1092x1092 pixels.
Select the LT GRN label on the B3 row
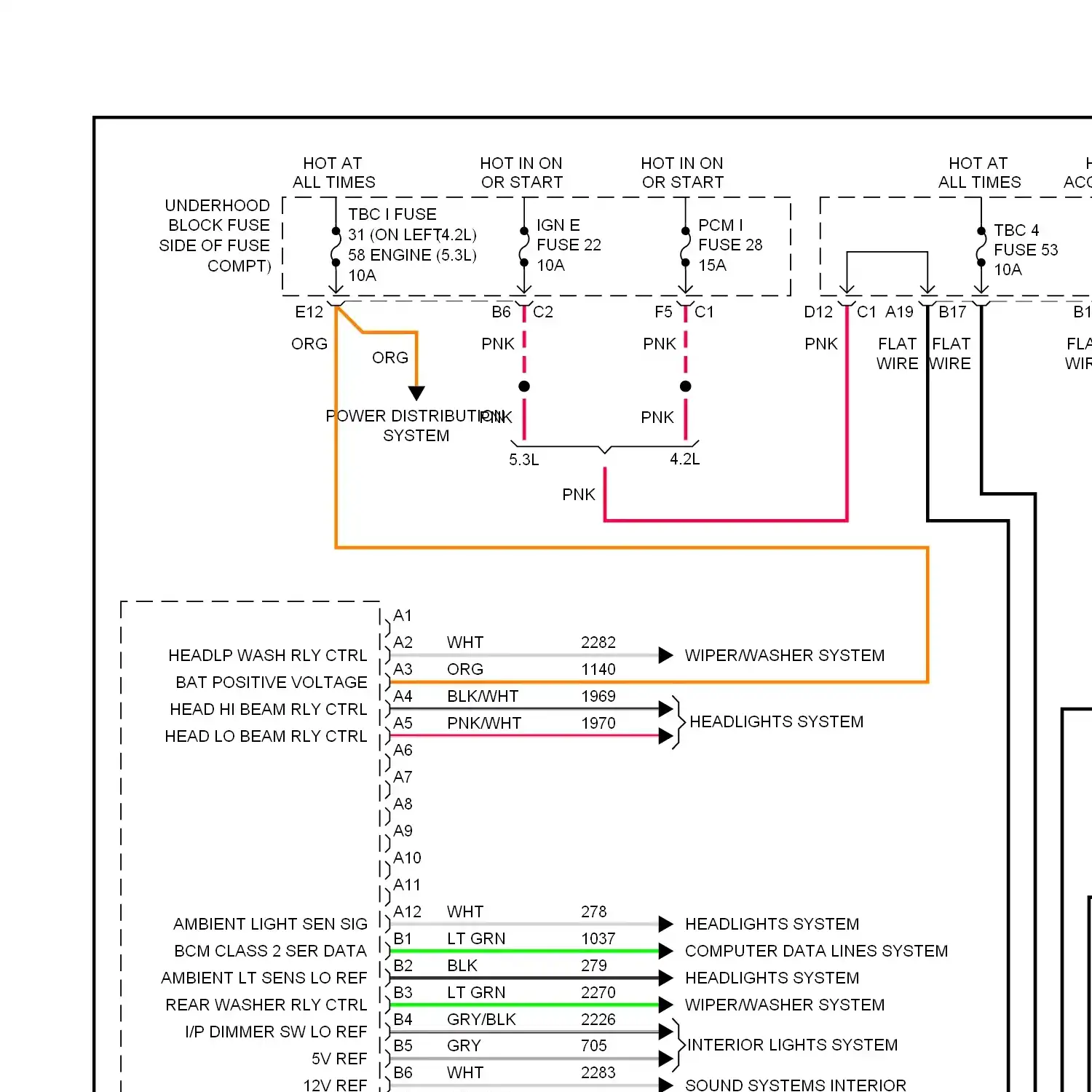point(475,992)
